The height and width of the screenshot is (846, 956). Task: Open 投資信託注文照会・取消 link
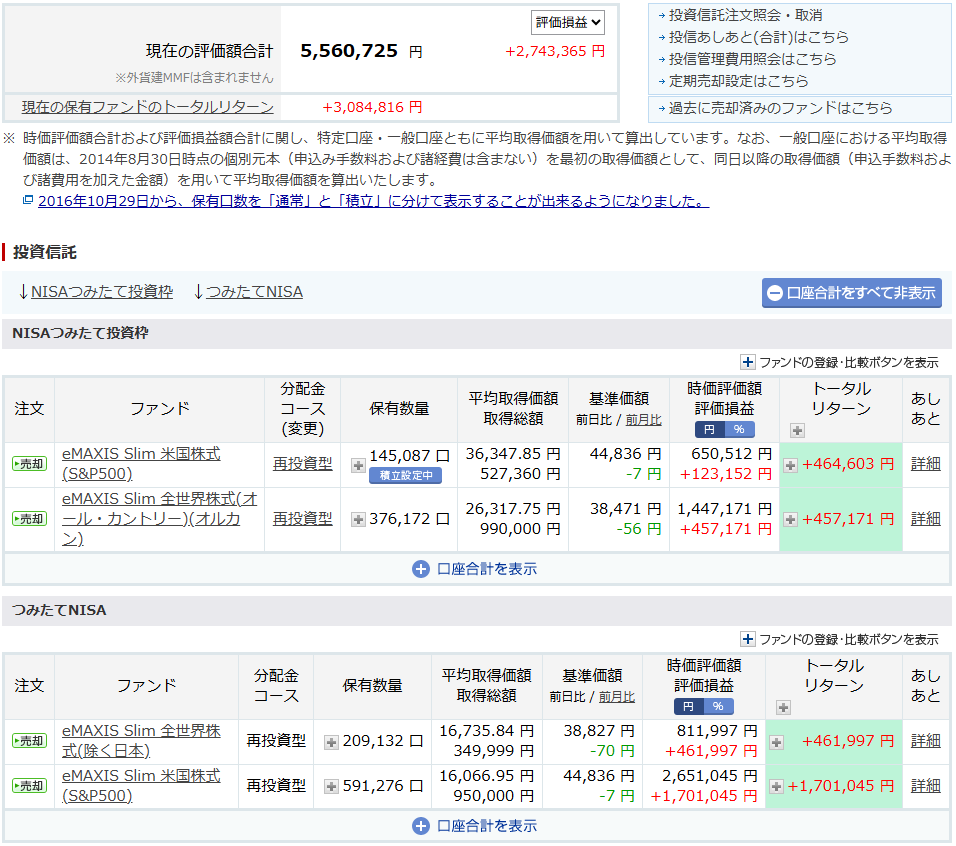746,15
